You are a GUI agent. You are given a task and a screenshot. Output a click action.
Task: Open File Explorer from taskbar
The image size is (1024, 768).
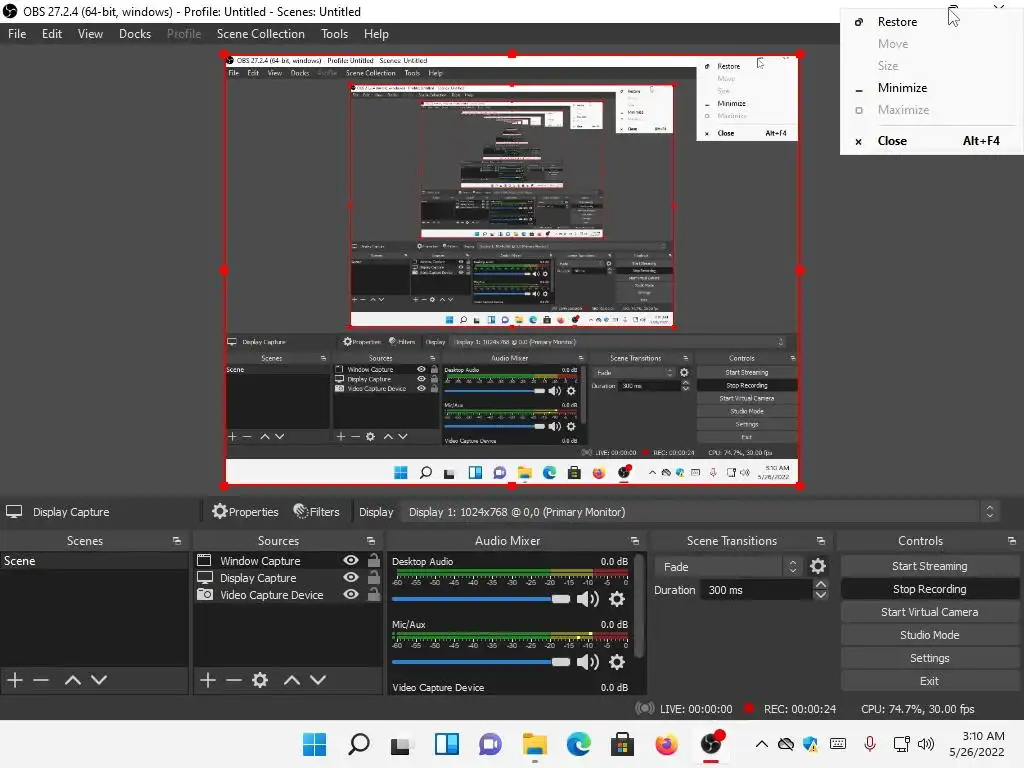535,744
